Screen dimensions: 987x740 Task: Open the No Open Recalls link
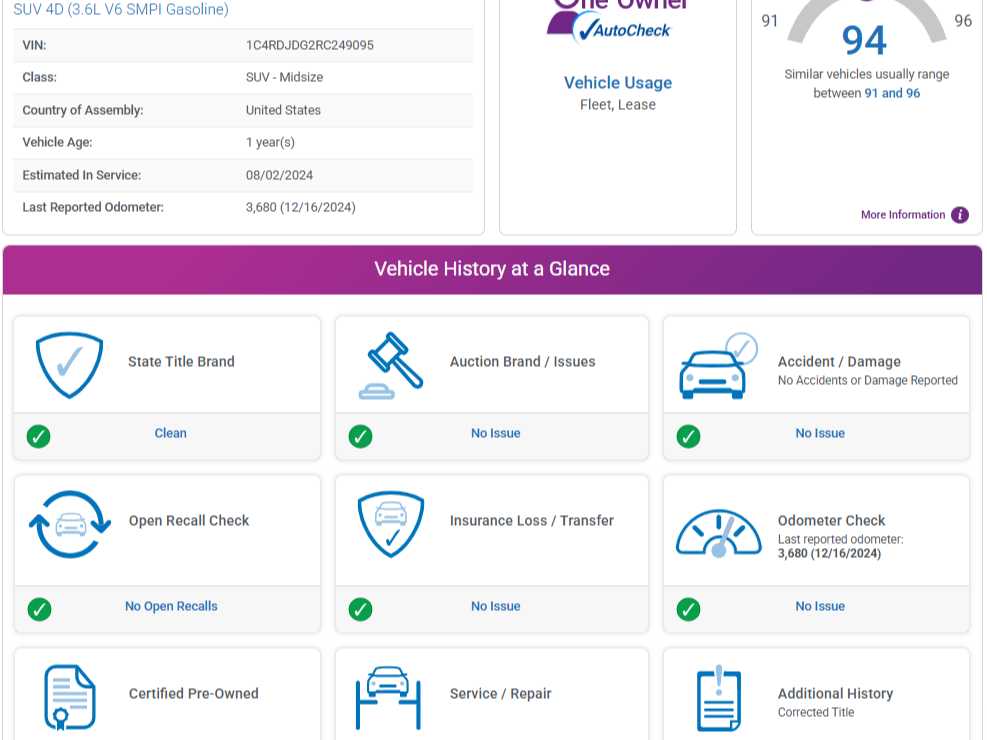[171, 607]
